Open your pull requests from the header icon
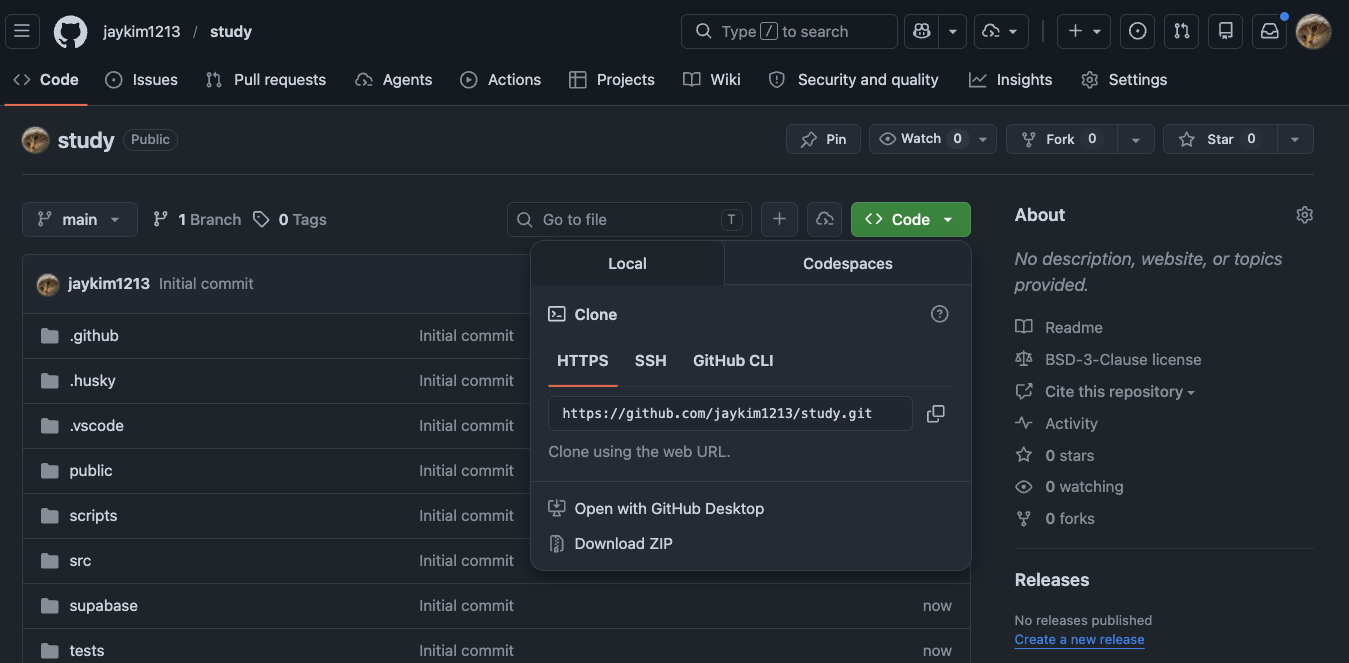 click(x=1181, y=32)
